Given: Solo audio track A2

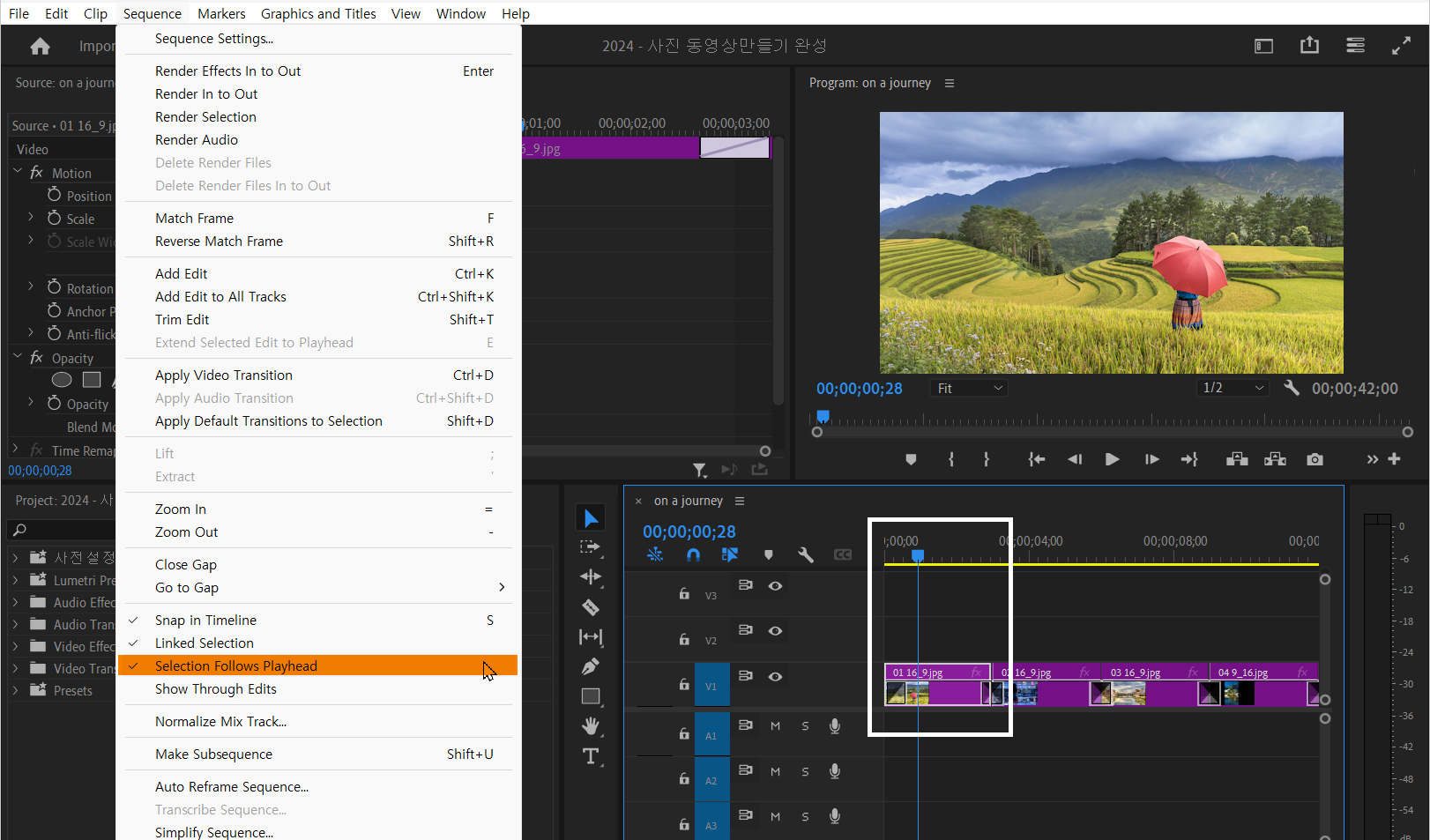Looking at the screenshot, I should pyautogui.click(x=805, y=771).
